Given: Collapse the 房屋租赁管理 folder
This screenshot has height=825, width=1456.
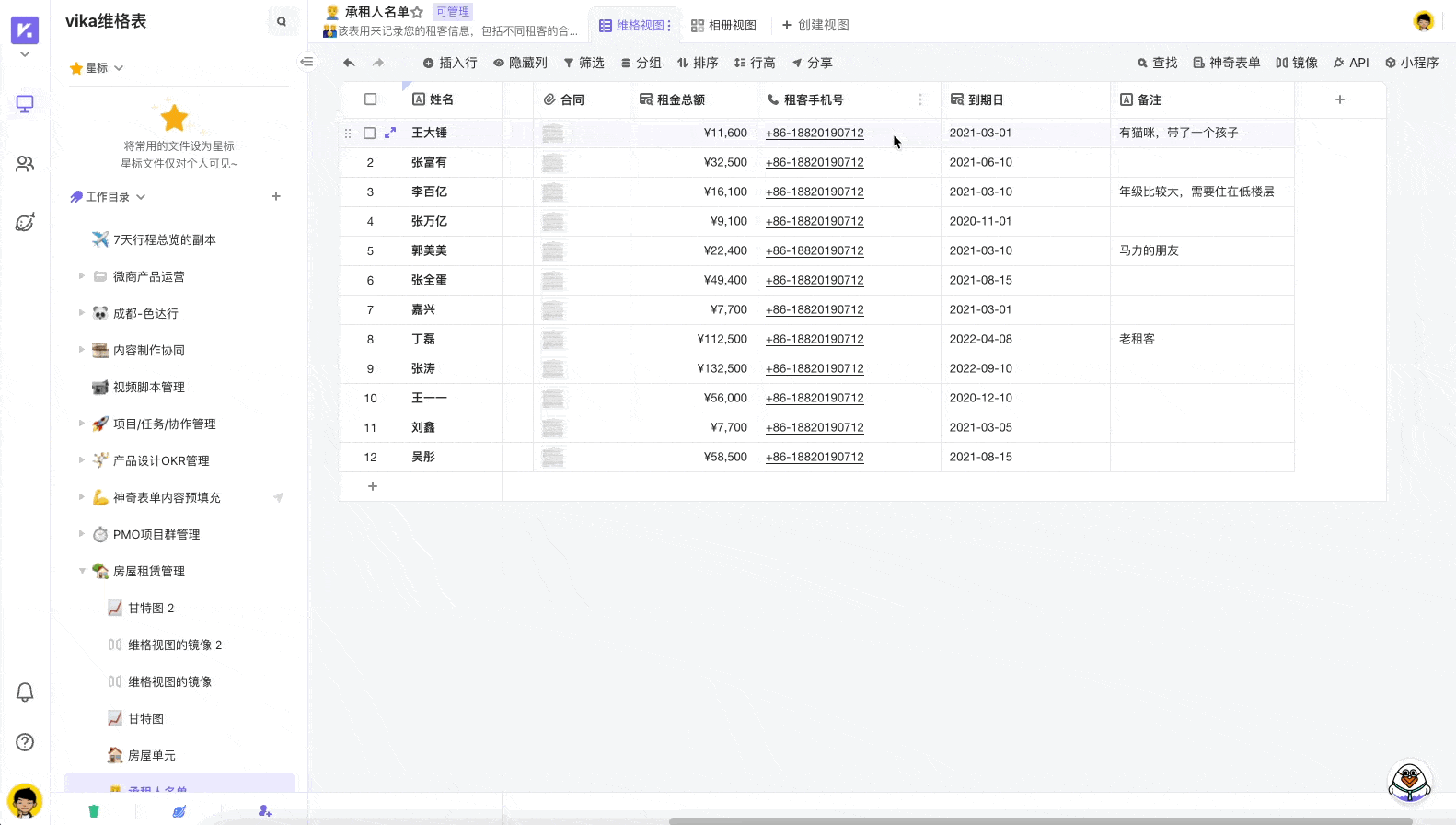Looking at the screenshot, I should (82, 571).
